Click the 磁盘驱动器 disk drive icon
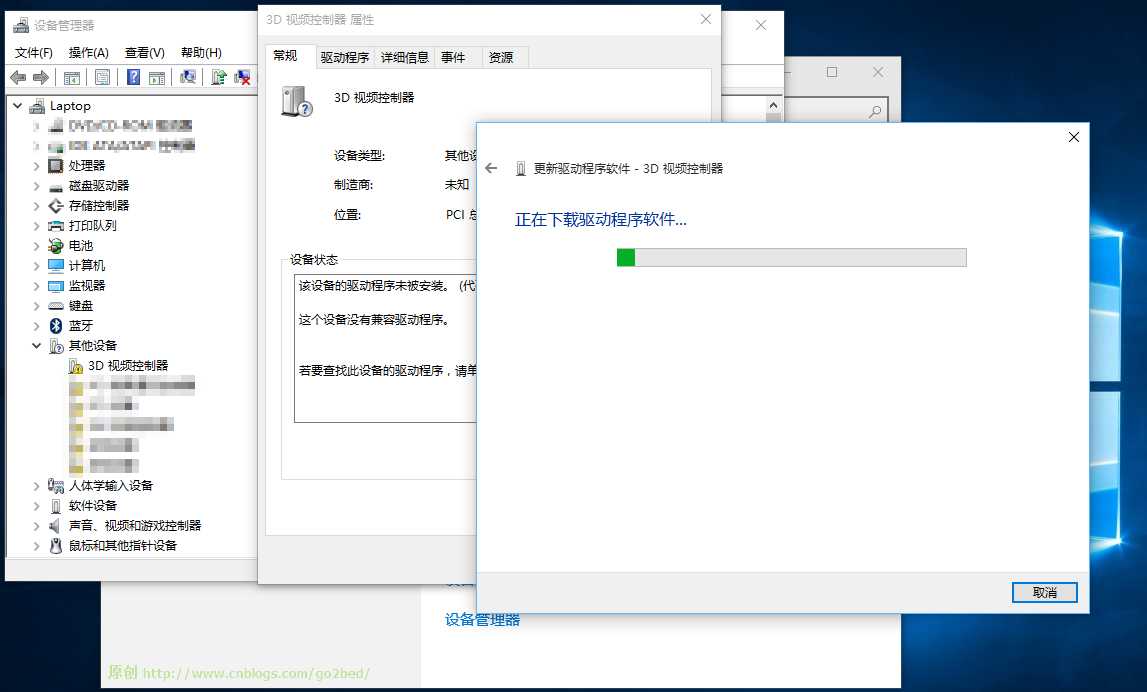The image size is (1147, 692). pos(56,187)
